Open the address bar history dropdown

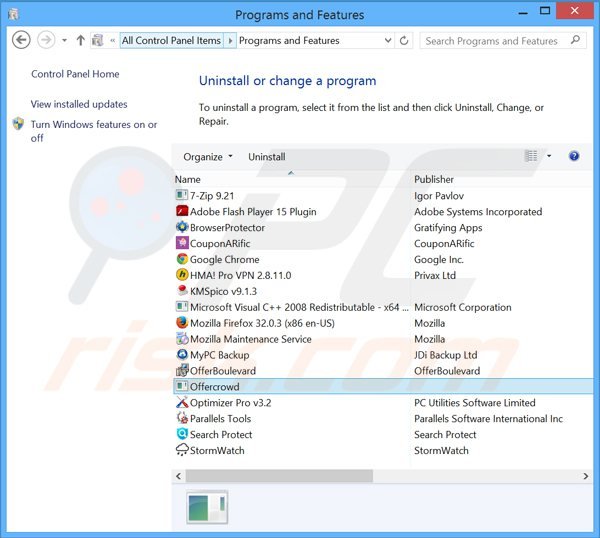coord(388,41)
